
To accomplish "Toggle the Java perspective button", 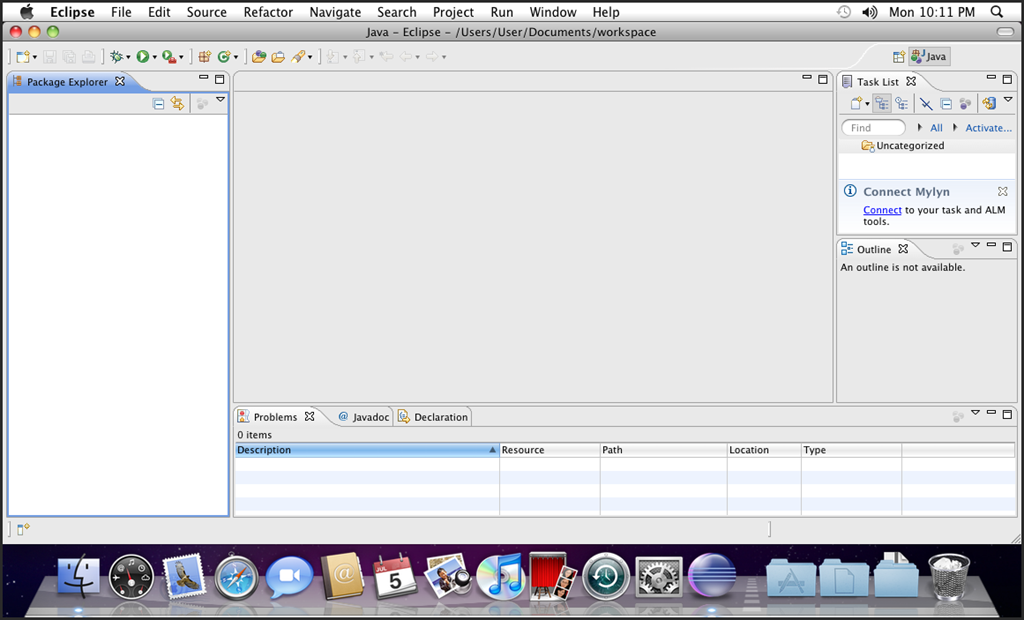I will pyautogui.click(x=929, y=57).
